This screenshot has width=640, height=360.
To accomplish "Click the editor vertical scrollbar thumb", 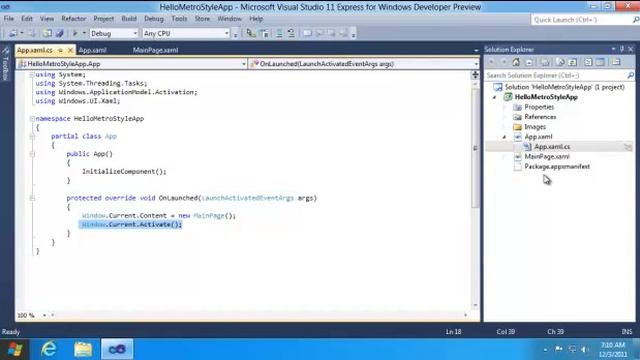I will [476, 148].
